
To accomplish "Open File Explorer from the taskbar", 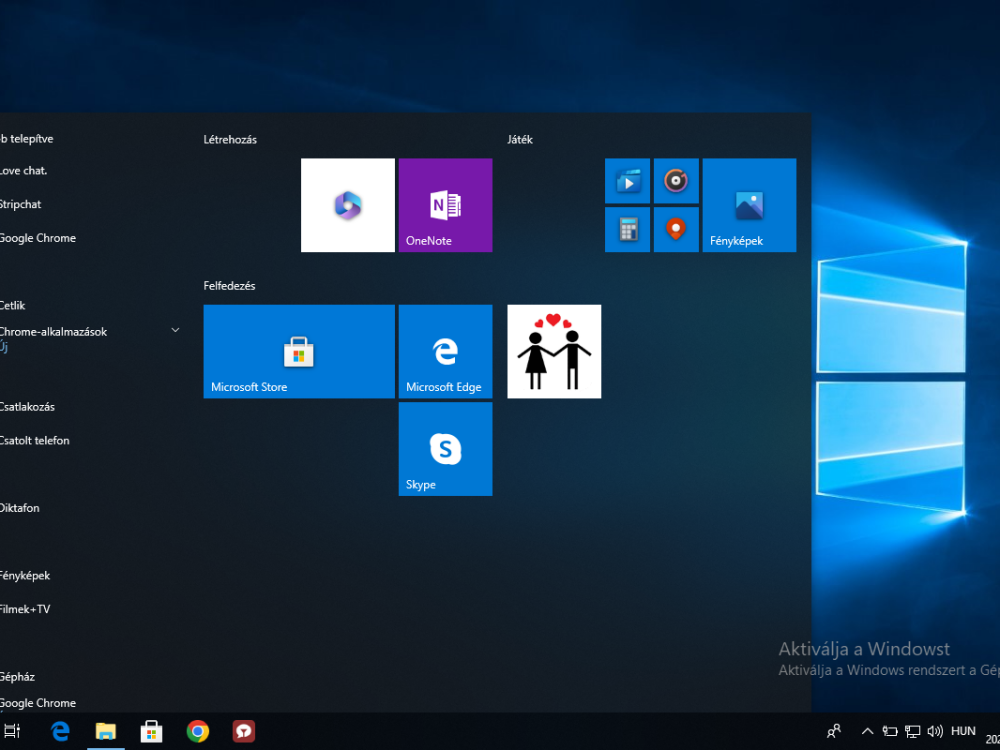I will 105,731.
